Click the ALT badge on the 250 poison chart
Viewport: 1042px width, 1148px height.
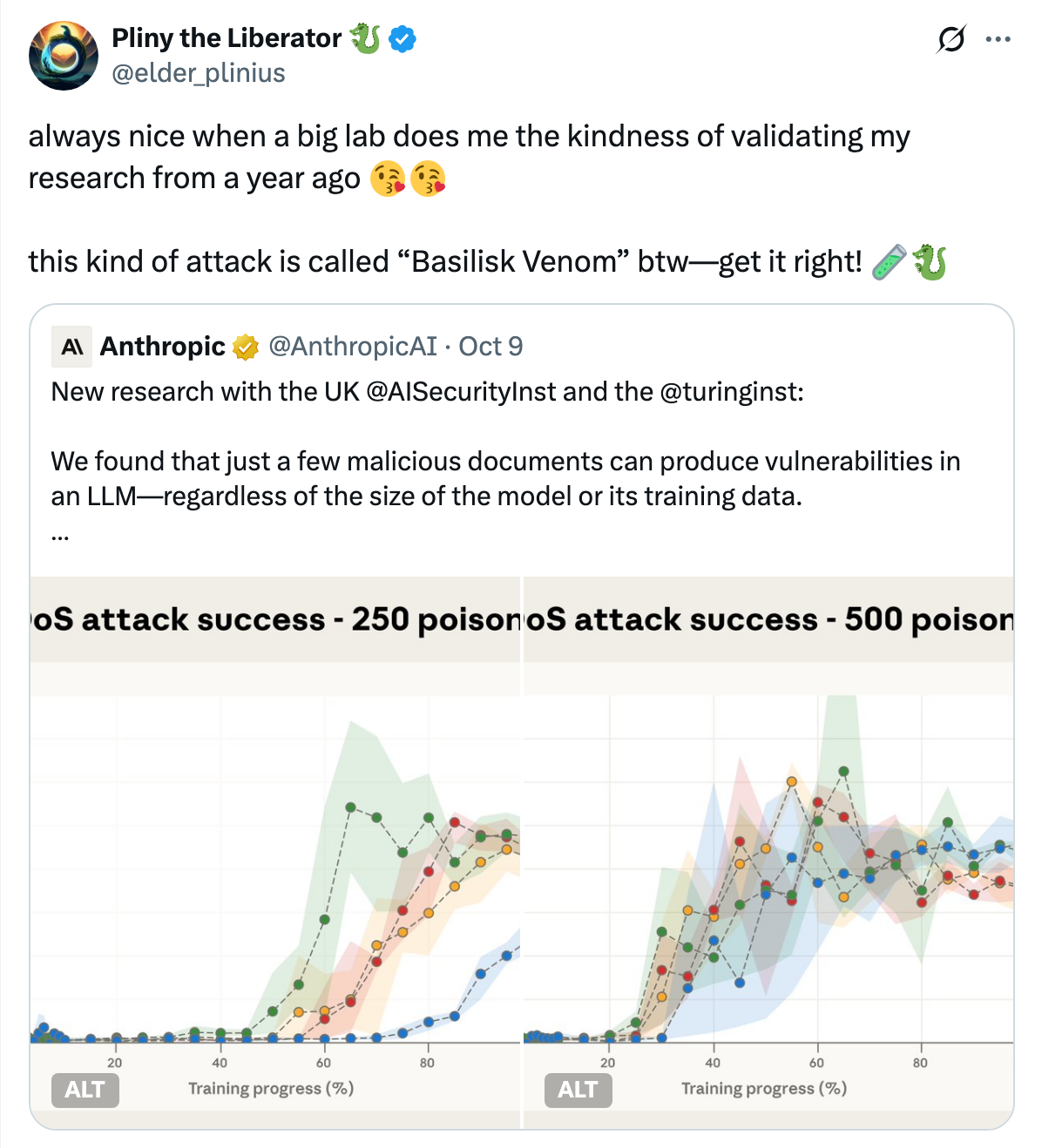[x=85, y=1090]
